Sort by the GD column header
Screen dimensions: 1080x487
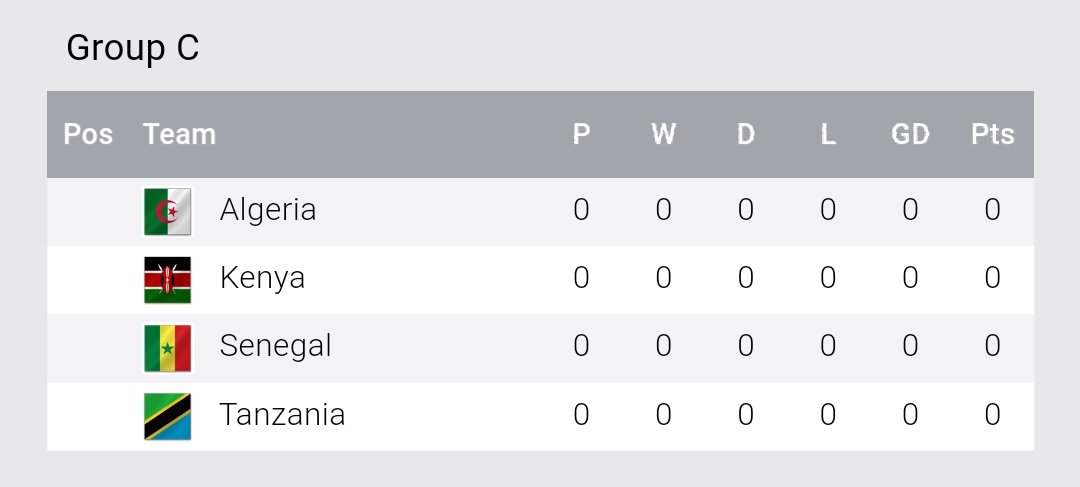click(910, 134)
